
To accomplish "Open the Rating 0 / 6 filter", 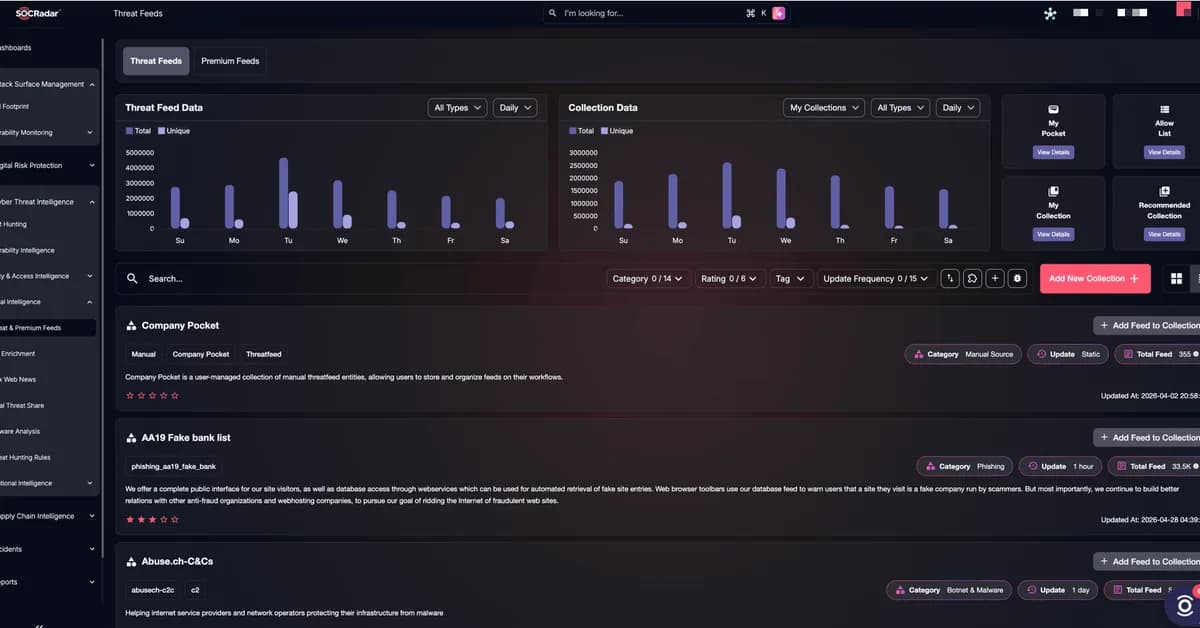I will (730, 279).
